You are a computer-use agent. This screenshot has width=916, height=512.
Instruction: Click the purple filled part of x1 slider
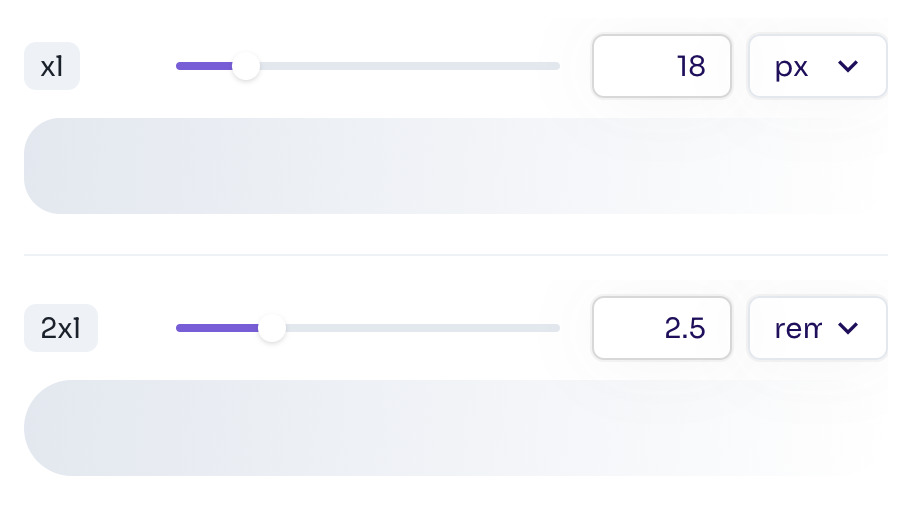[x=204, y=67]
